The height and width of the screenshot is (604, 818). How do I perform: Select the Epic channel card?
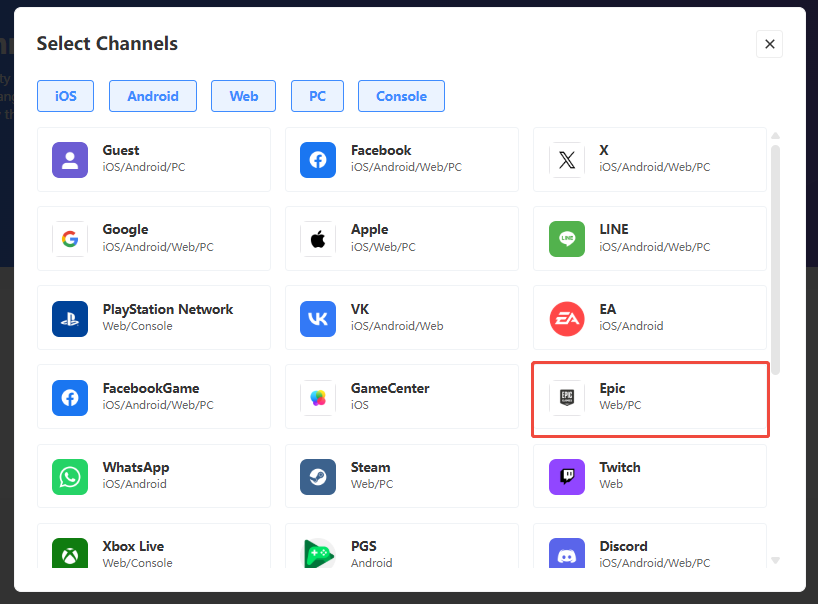click(x=650, y=399)
